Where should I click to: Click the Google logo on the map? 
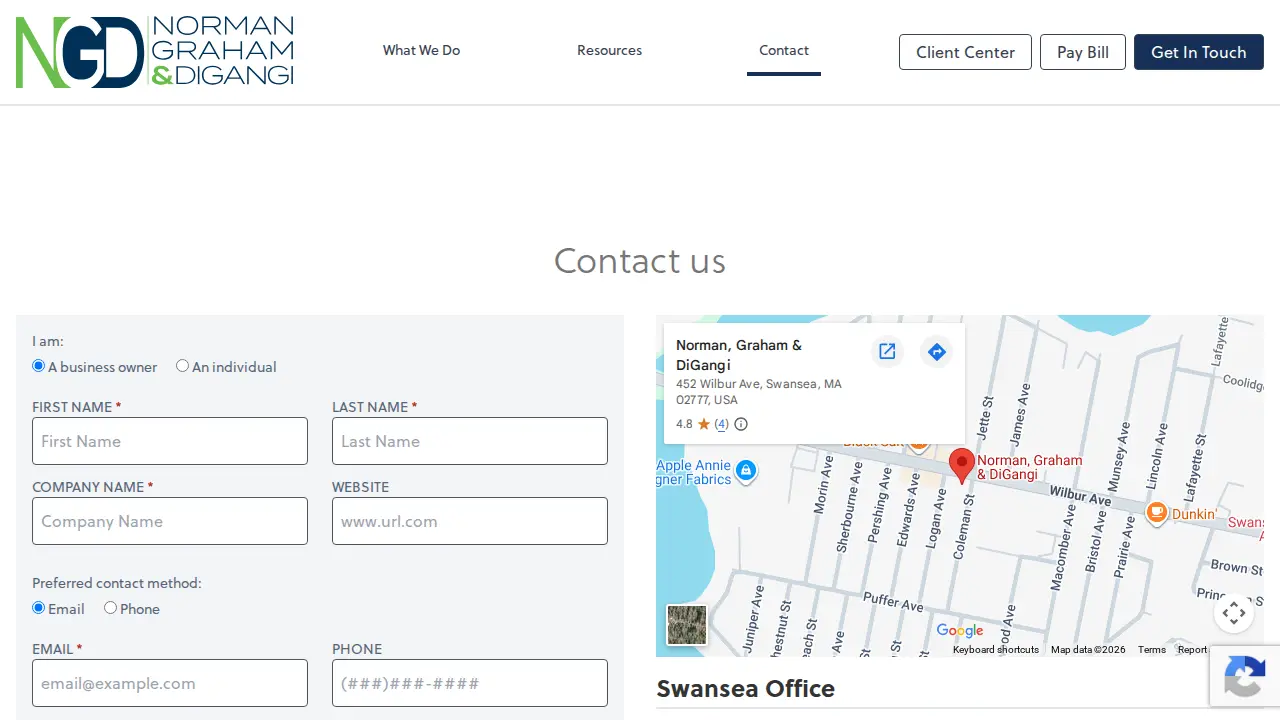click(960, 630)
